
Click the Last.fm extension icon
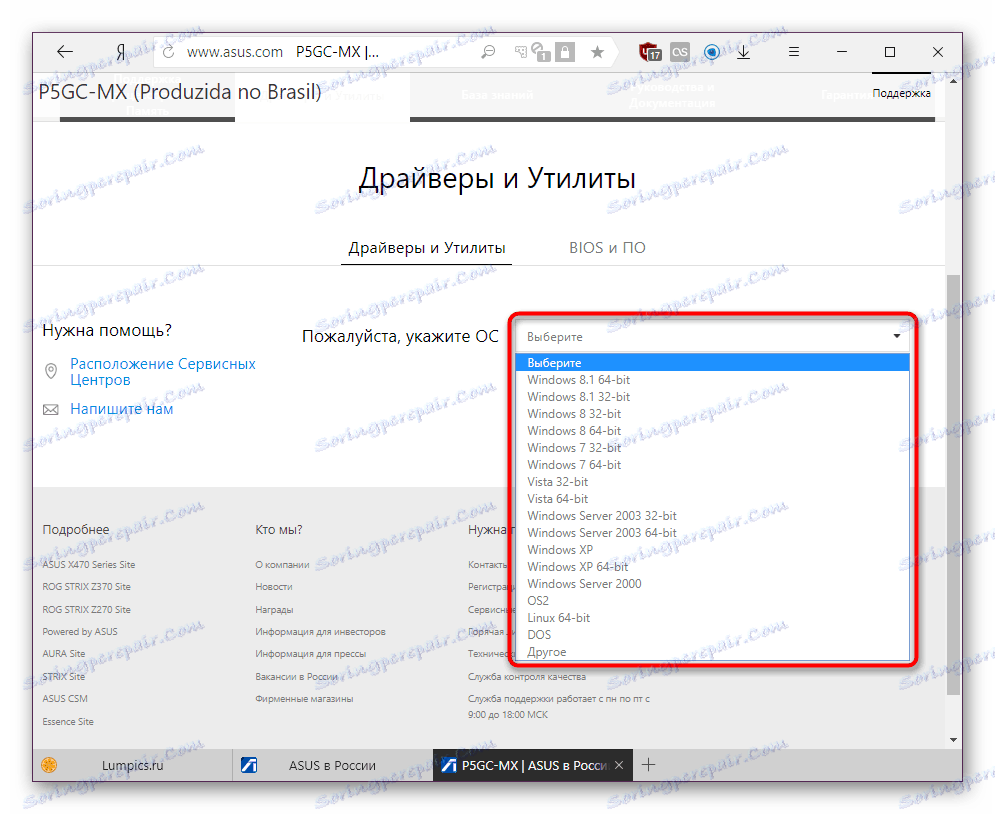coord(680,52)
